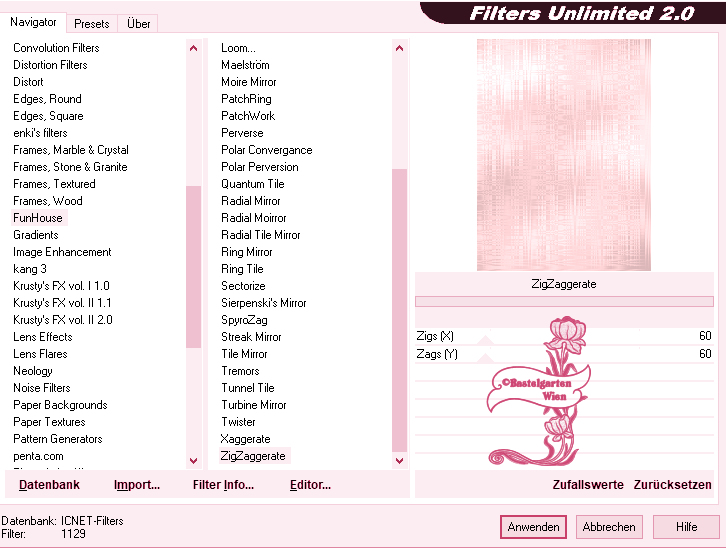Choose ZigZaggerate in filter list
Image resolution: width=726 pixels, height=548 pixels.
click(253, 456)
